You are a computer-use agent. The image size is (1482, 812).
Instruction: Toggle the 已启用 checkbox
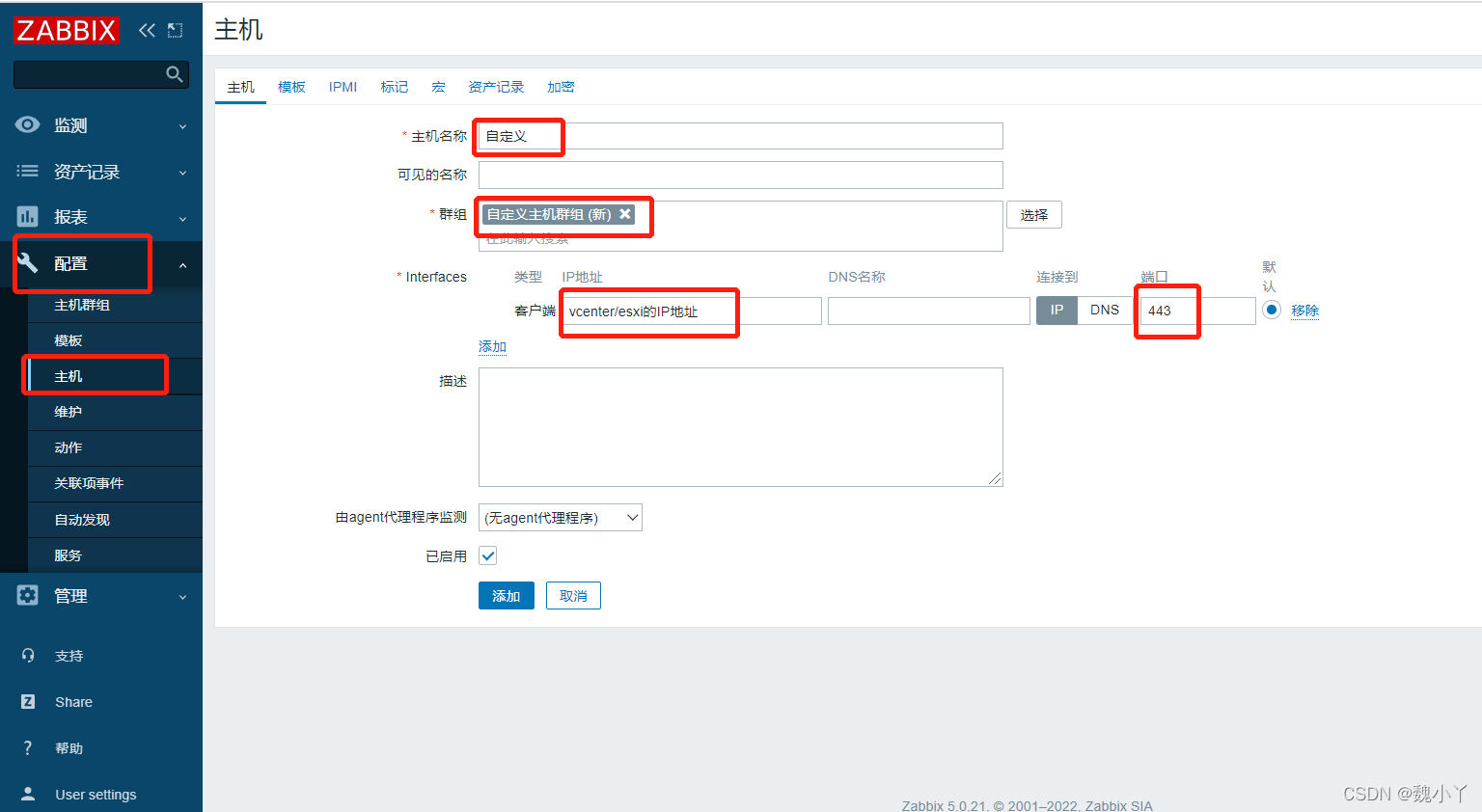click(x=488, y=555)
